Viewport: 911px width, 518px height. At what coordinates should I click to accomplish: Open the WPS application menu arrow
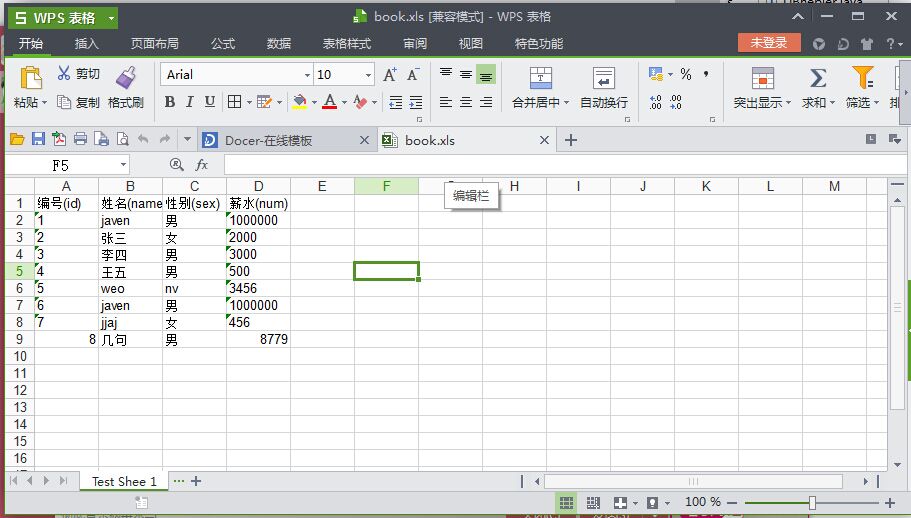tap(110, 18)
